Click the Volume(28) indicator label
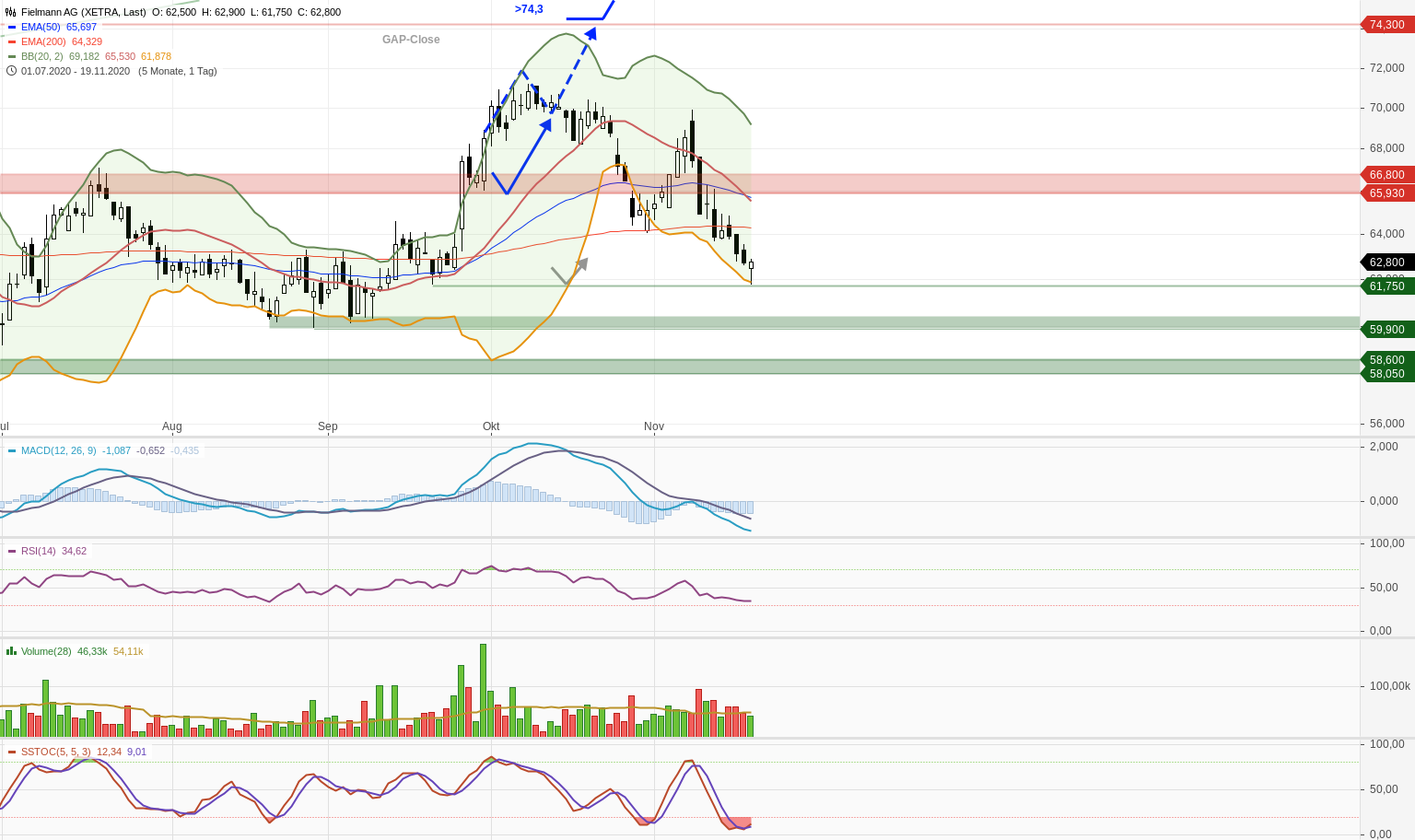 coord(46,651)
